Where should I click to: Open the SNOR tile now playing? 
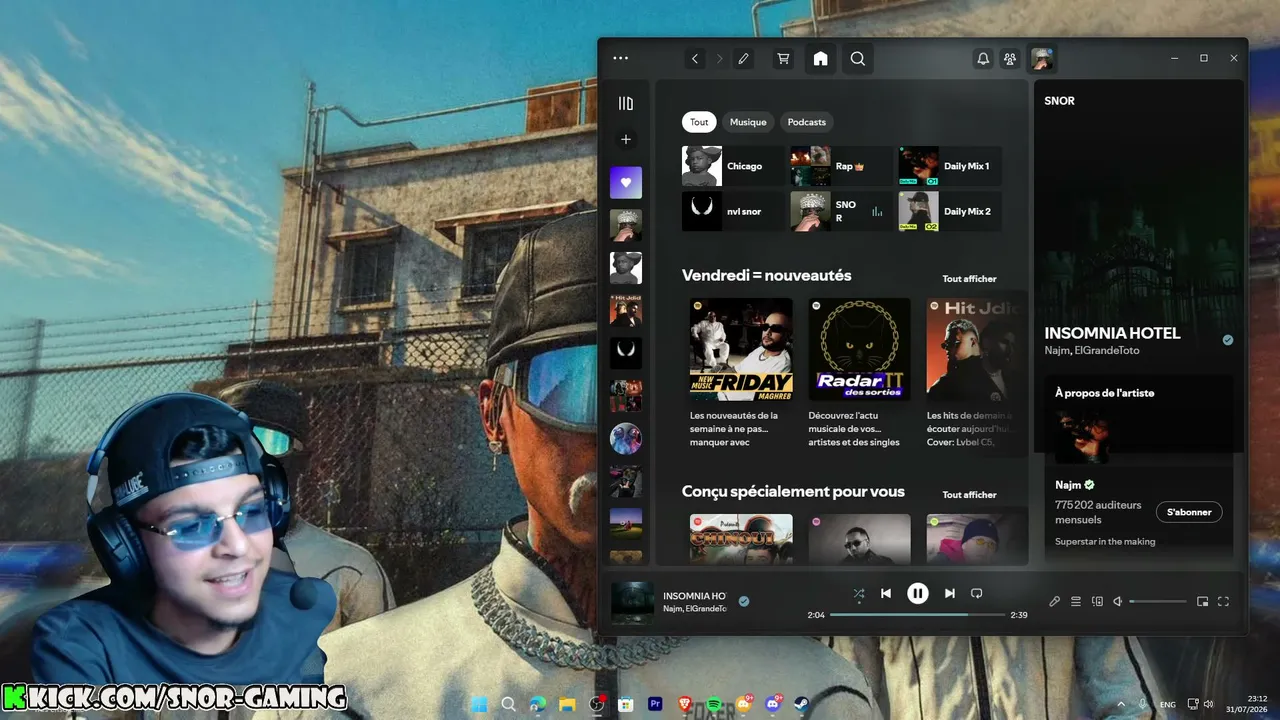[842, 212]
